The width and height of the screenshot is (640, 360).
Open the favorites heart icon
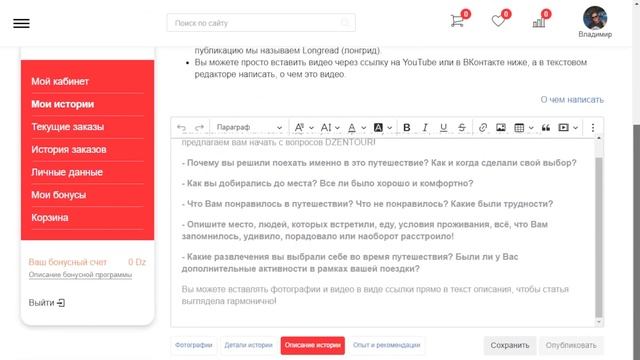(x=498, y=20)
